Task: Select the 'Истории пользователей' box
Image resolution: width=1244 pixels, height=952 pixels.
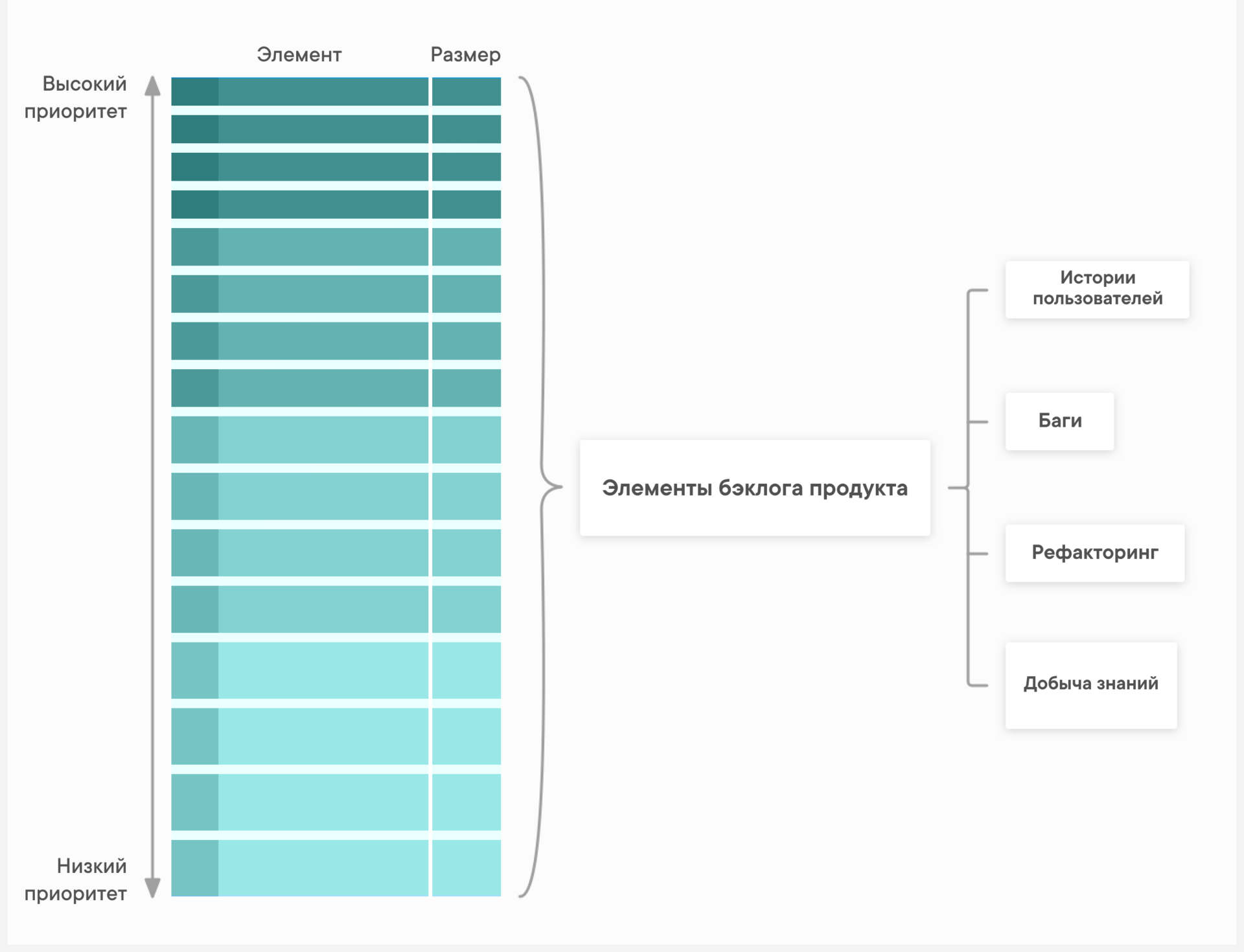Action: pos(1097,289)
